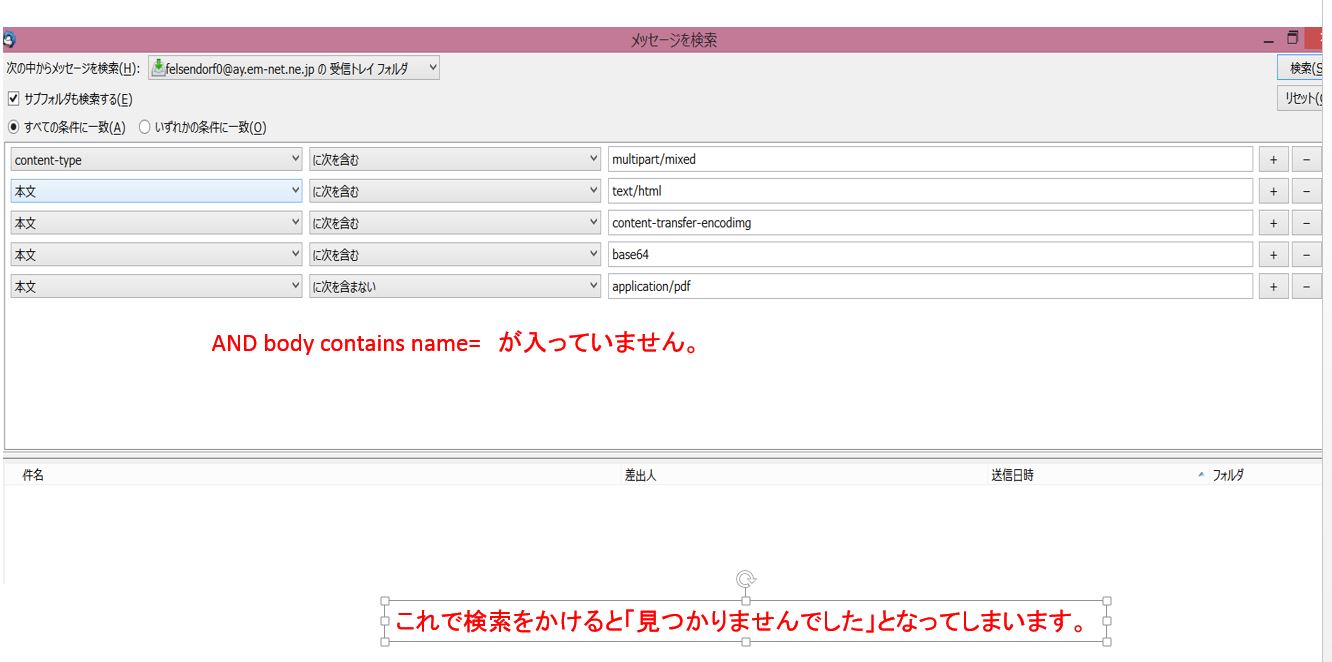Image resolution: width=1332 pixels, height=662 pixels.
Task: Open the 受信トレイ folder selection dropdown
Action: tap(294, 68)
